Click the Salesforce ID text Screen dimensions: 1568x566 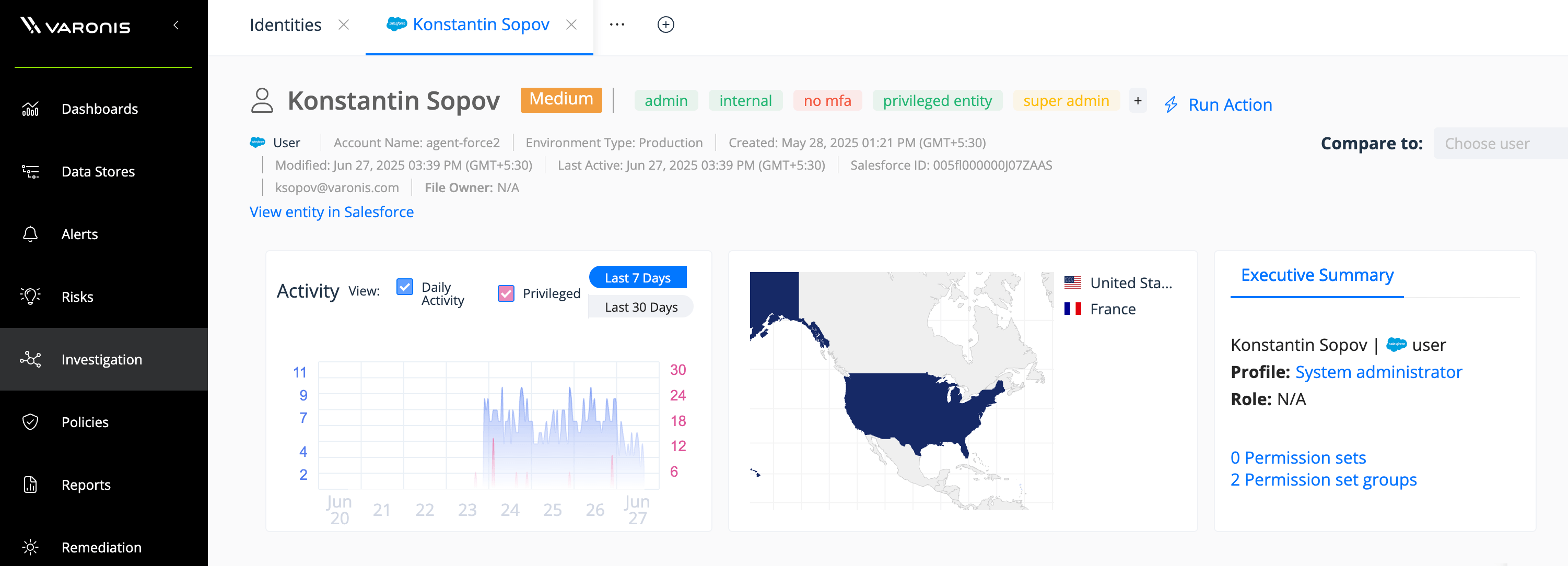[x=951, y=165]
